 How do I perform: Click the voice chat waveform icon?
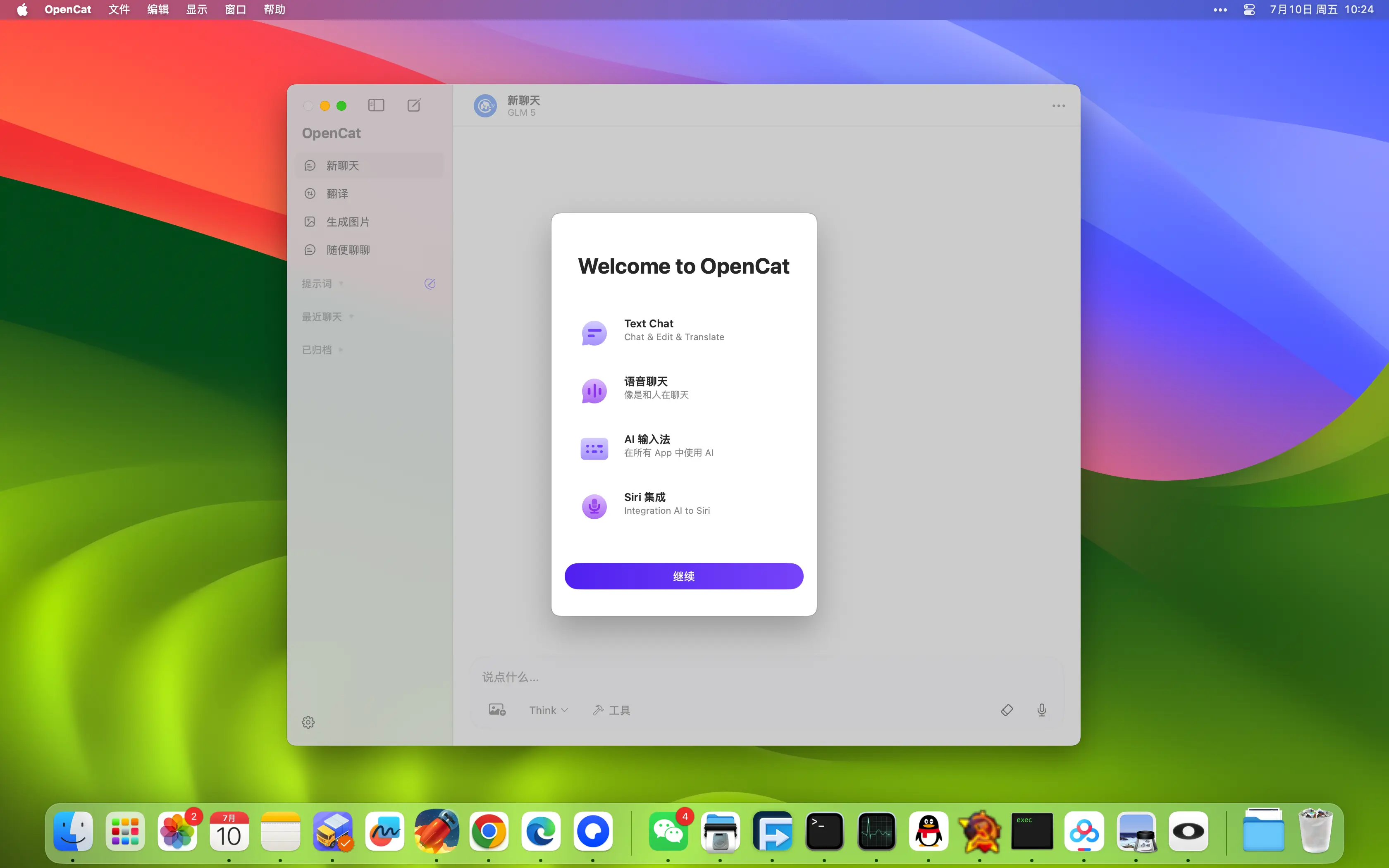coord(594,390)
